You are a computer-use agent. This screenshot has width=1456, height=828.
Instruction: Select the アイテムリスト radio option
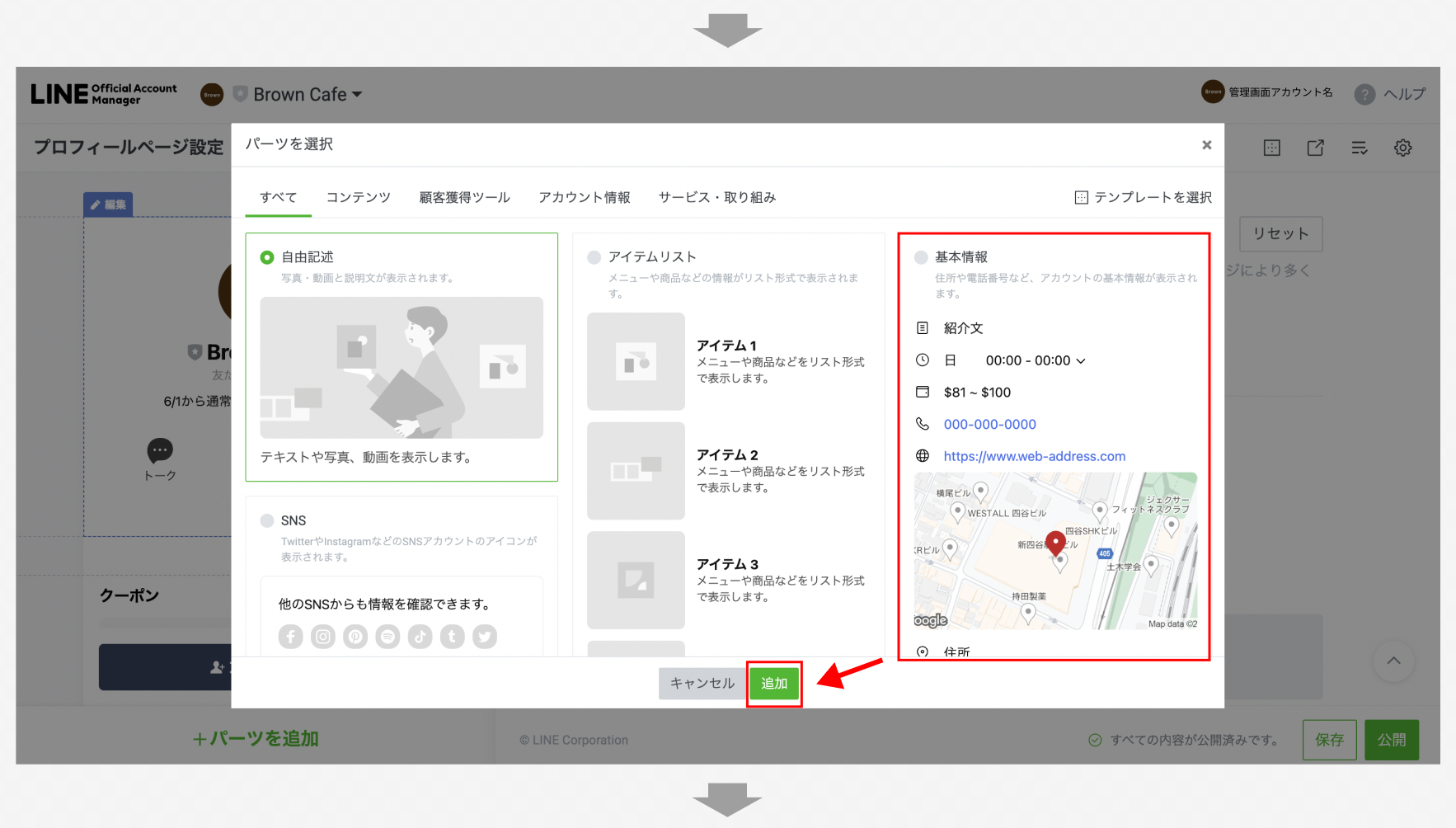pyautogui.click(x=594, y=257)
